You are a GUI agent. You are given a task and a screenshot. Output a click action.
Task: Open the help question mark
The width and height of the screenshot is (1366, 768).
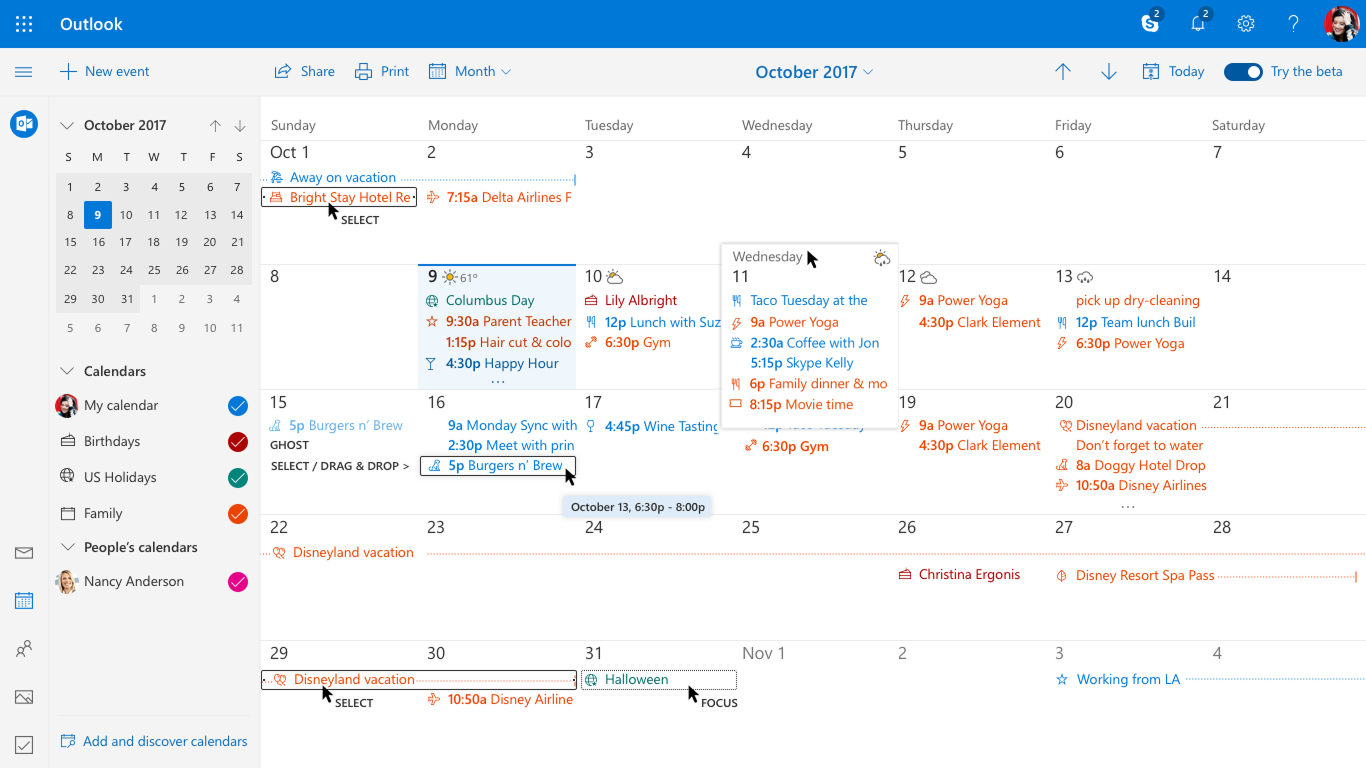point(1293,24)
